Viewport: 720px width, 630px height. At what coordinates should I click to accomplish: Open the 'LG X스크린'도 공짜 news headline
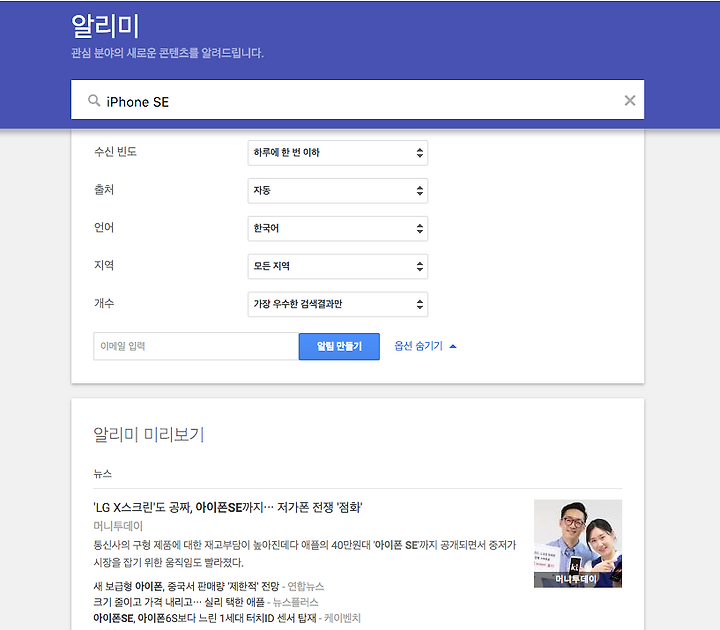228,507
